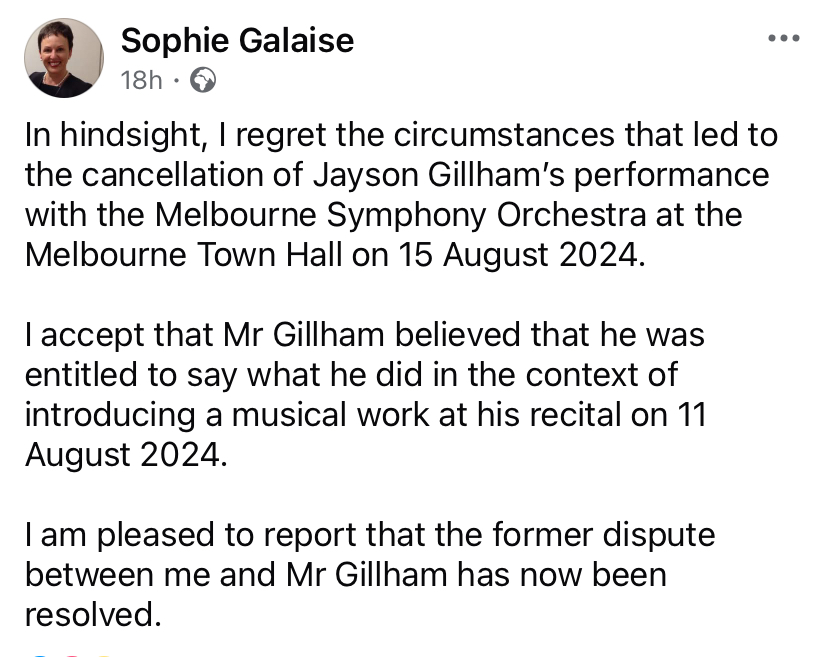Open Sophie Galaise's profile picture
Screen dimensions: 828x657
[64, 58]
